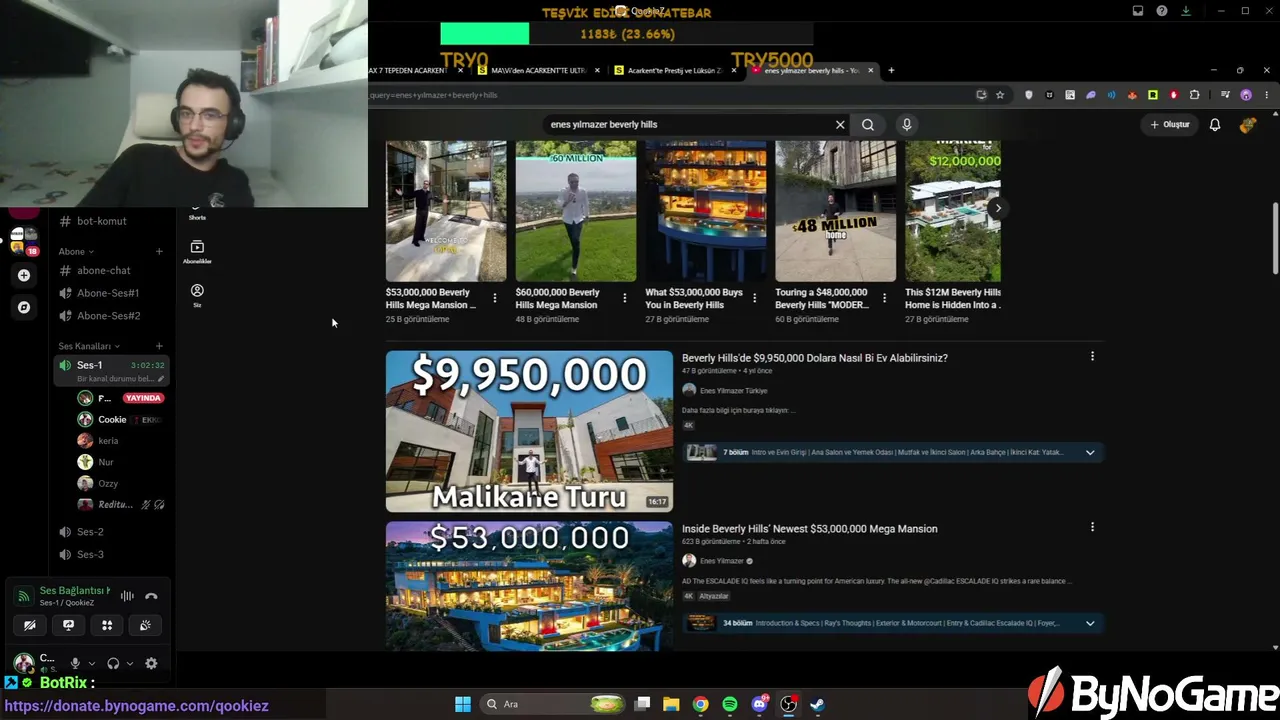Open Beverly Hills'de $9,950,000 video title

[x=815, y=358]
